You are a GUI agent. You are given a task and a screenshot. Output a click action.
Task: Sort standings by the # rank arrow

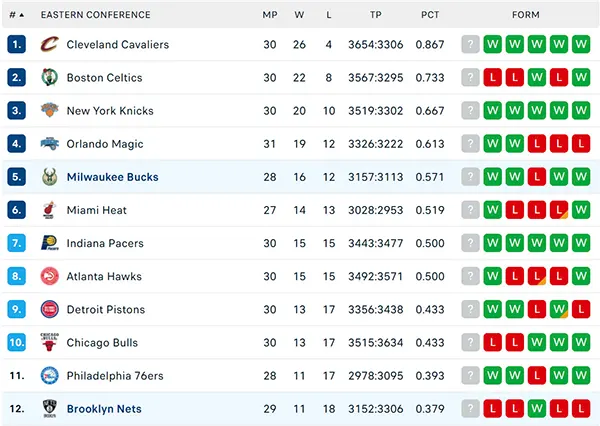coord(17,15)
